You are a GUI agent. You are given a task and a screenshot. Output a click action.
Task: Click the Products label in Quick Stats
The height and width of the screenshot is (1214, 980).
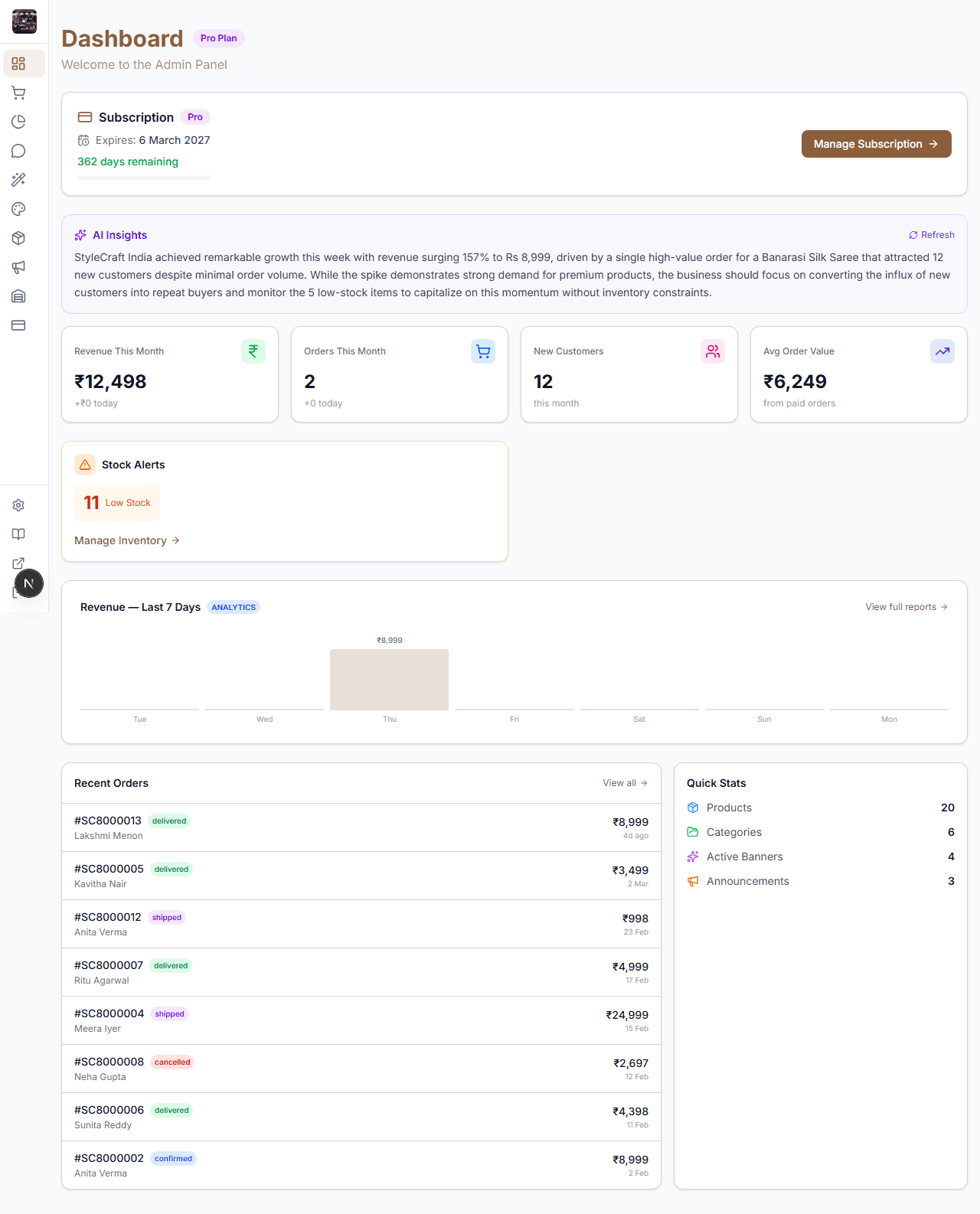coord(729,808)
